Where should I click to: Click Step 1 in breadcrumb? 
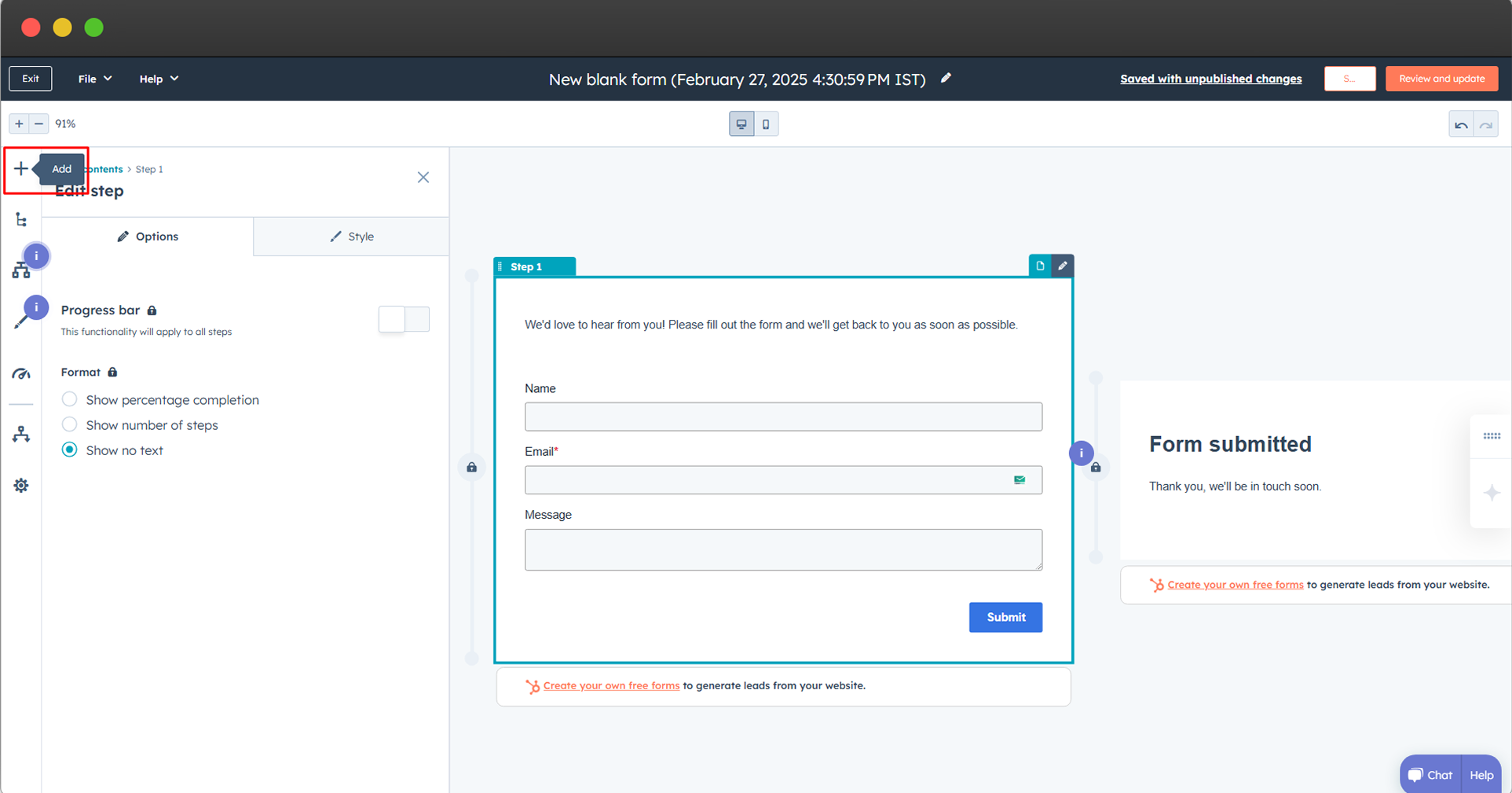click(x=149, y=169)
